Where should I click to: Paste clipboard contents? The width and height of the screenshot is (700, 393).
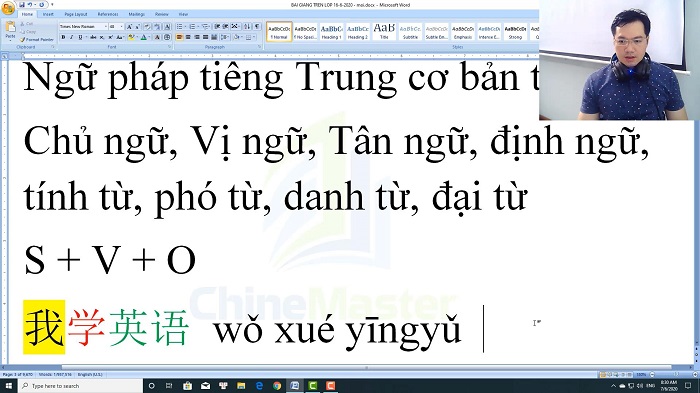coord(11,26)
